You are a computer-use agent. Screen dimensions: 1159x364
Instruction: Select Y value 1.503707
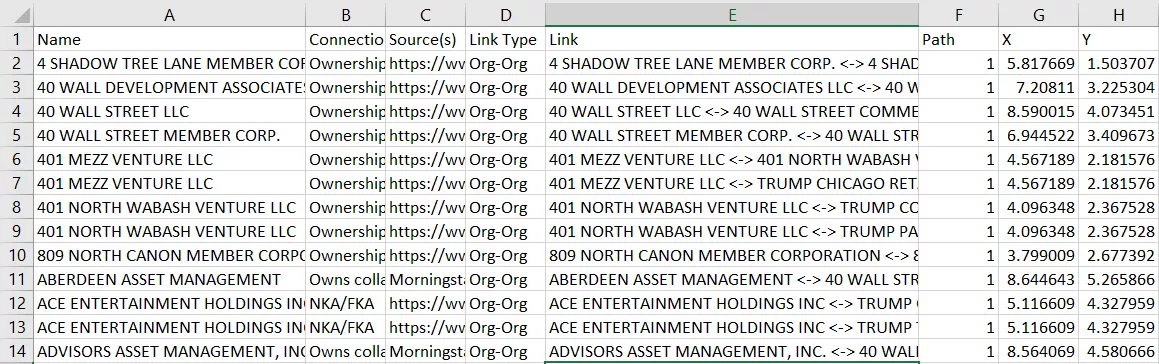coord(1118,64)
